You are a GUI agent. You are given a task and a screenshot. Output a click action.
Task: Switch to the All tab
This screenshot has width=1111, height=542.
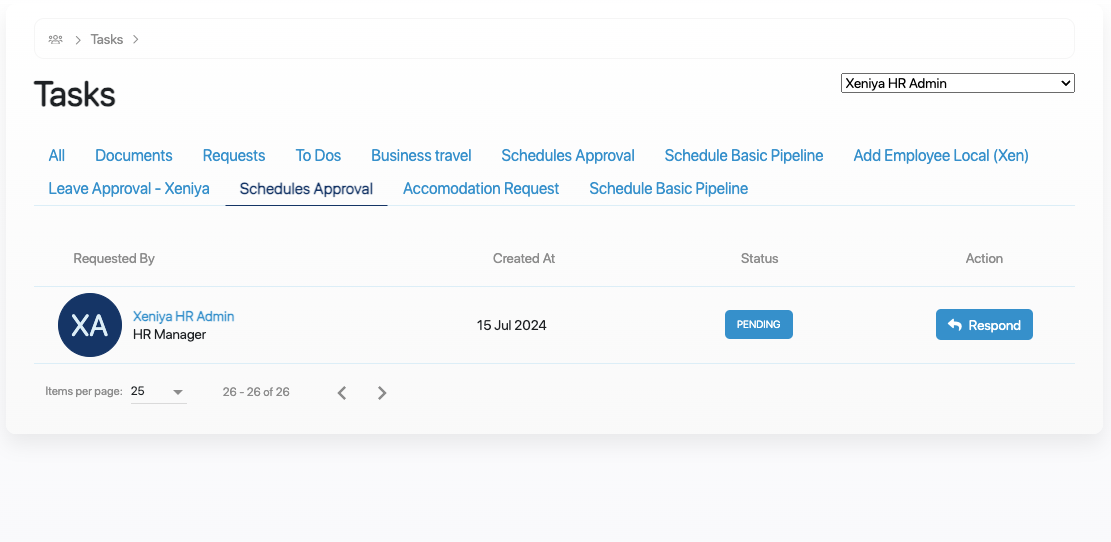pyautogui.click(x=57, y=155)
